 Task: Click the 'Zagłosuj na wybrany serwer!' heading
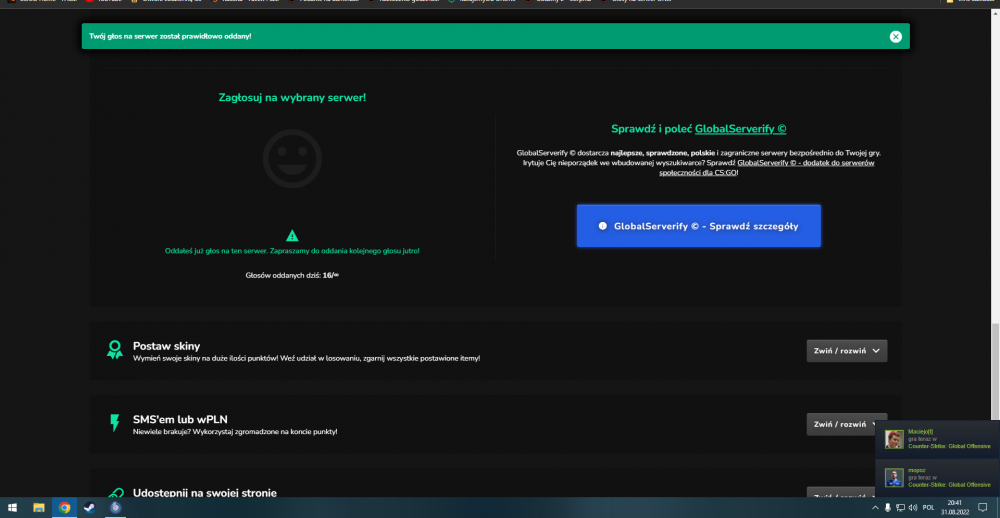pyautogui.click(x=292, y=98)
